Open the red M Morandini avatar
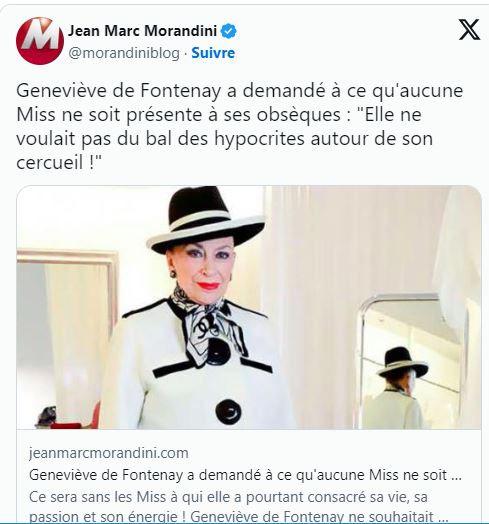 (40, 41)
